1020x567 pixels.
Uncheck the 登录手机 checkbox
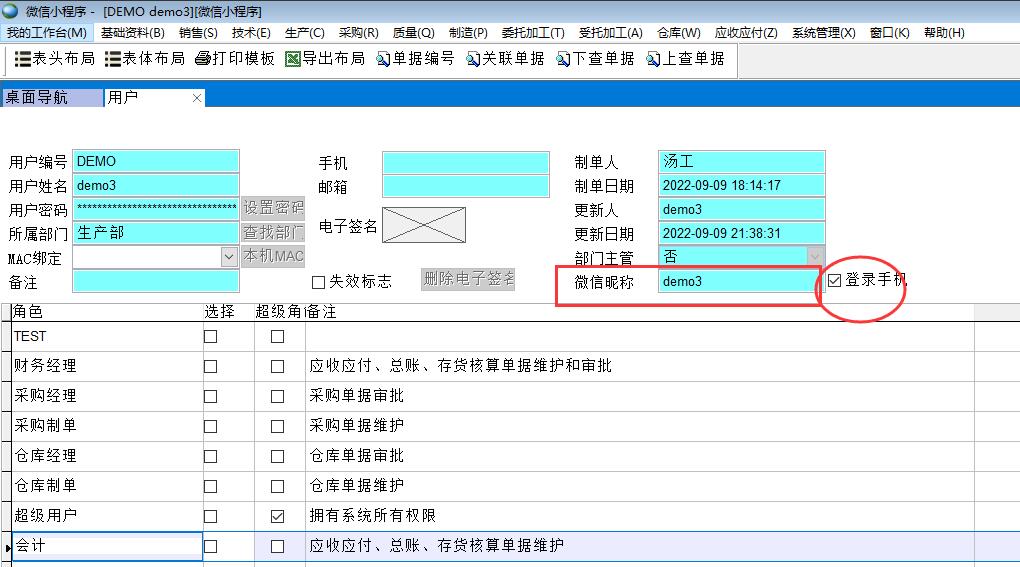(835, 281)
